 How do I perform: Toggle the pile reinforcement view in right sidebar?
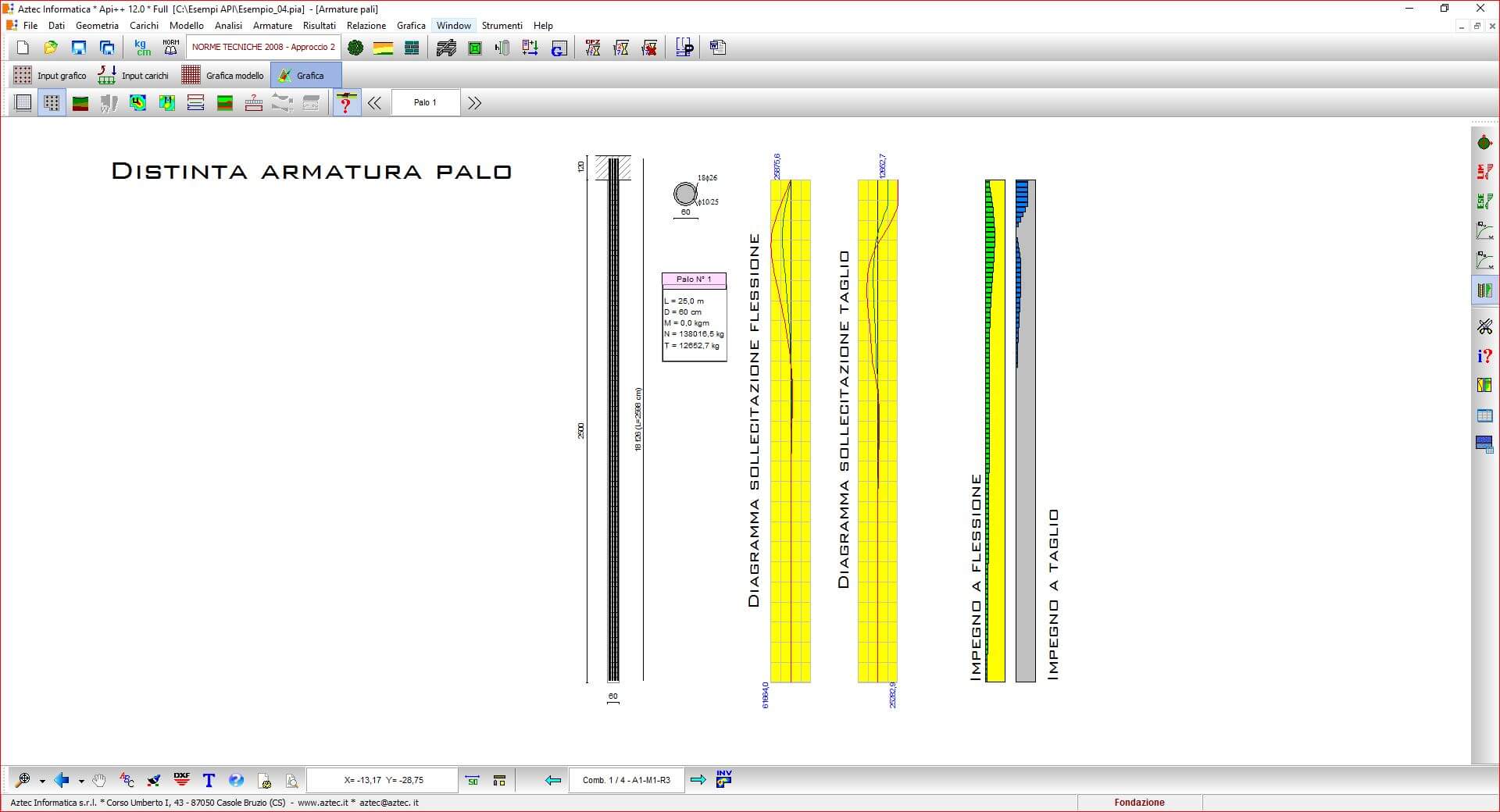pos(1484,290)
